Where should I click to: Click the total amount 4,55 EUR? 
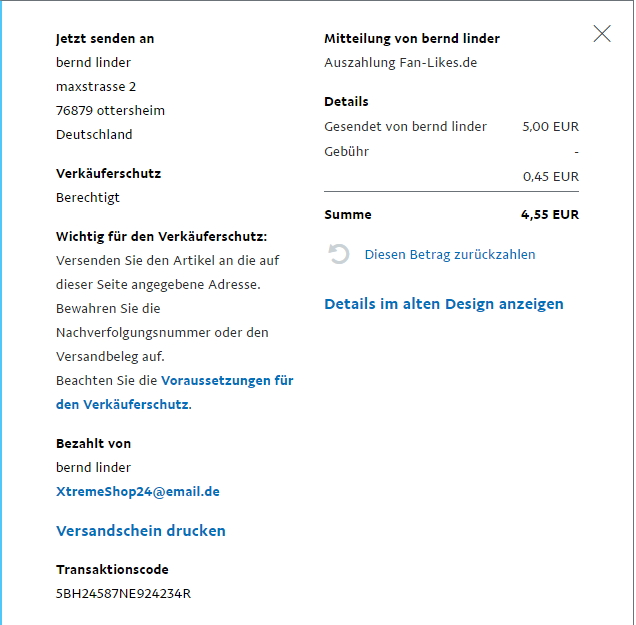pyautogui.click(x=549, y=215)
